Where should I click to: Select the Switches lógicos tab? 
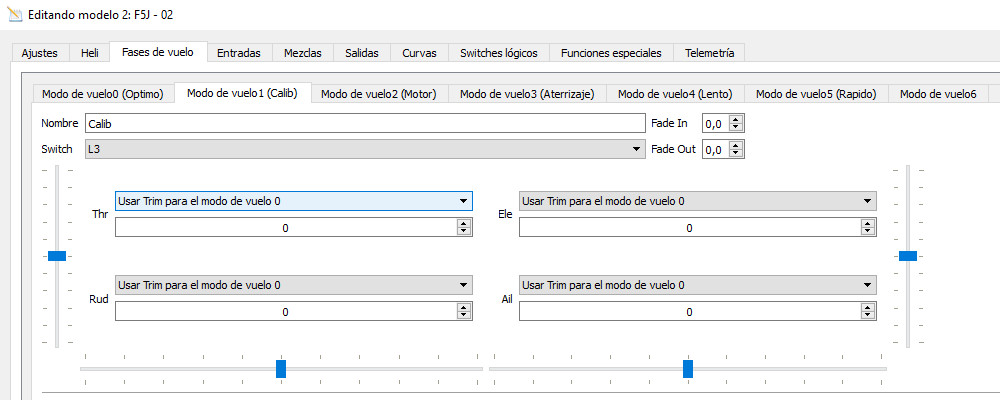point(498,52)
